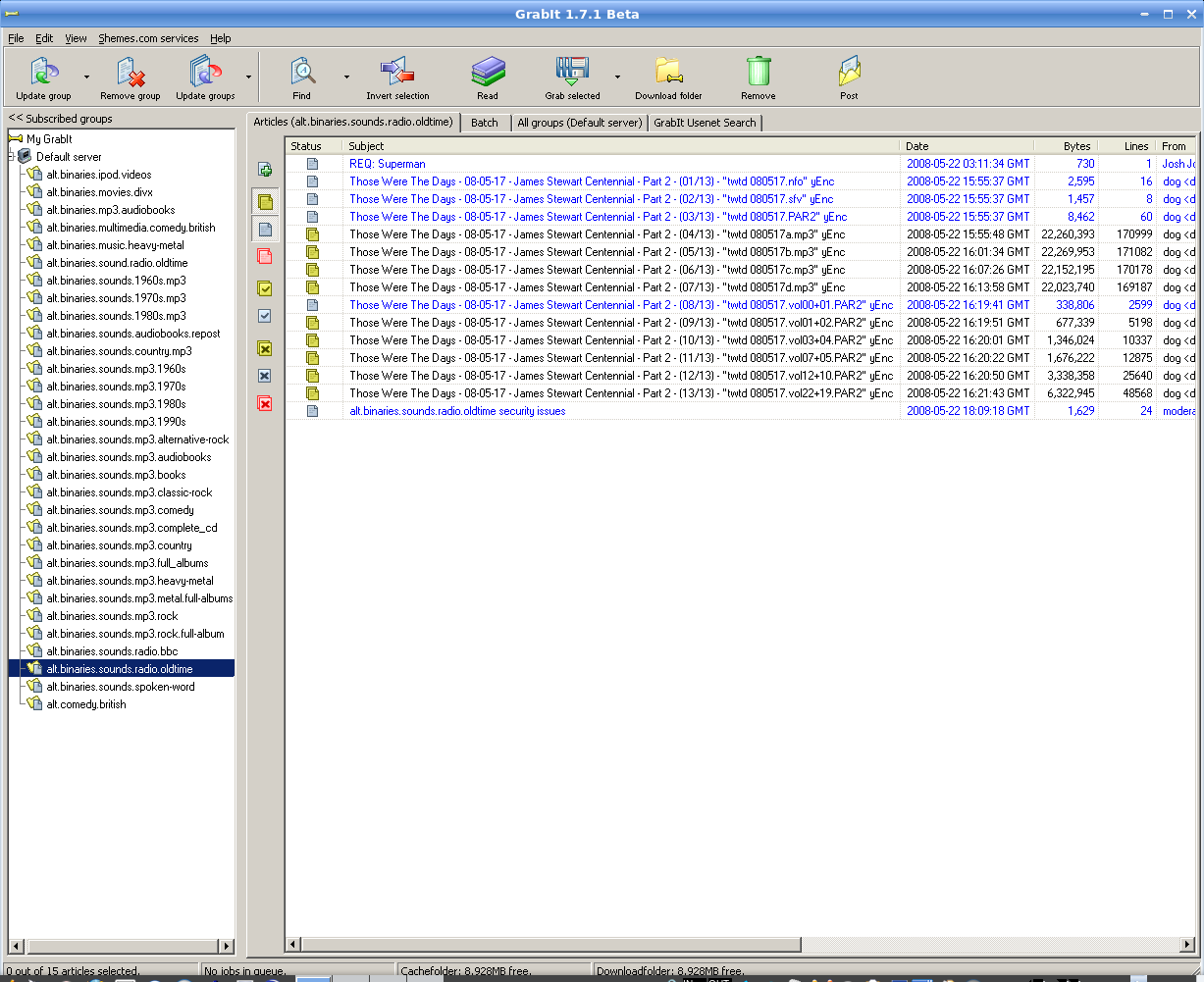
Task: Click the Remove group toolbar icon
Action: 131,72
